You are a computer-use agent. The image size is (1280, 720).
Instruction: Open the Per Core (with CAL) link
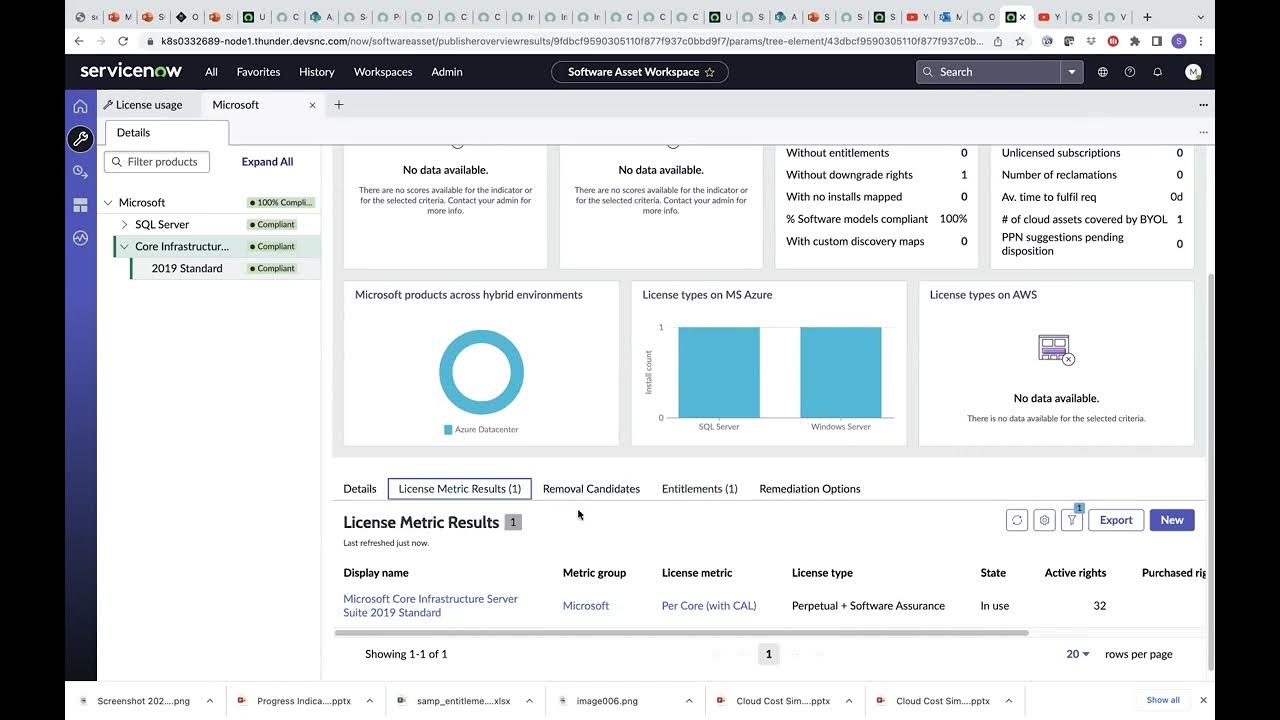click(x=709, y=606)
